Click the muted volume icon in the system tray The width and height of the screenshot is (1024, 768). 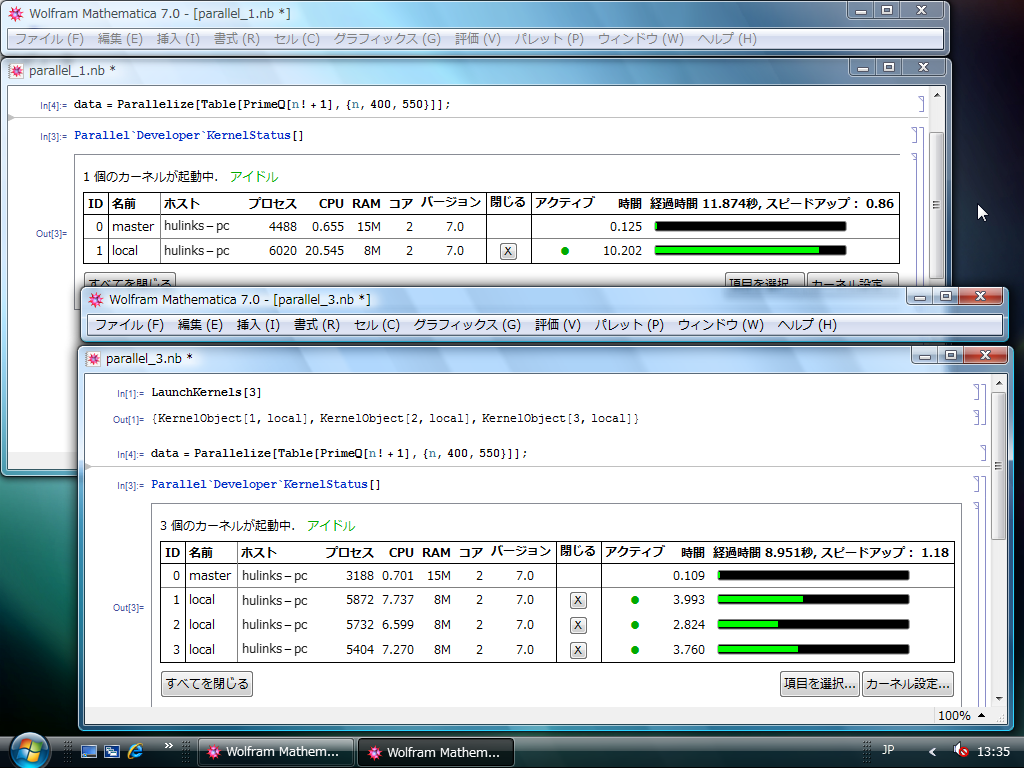[960, 751]
